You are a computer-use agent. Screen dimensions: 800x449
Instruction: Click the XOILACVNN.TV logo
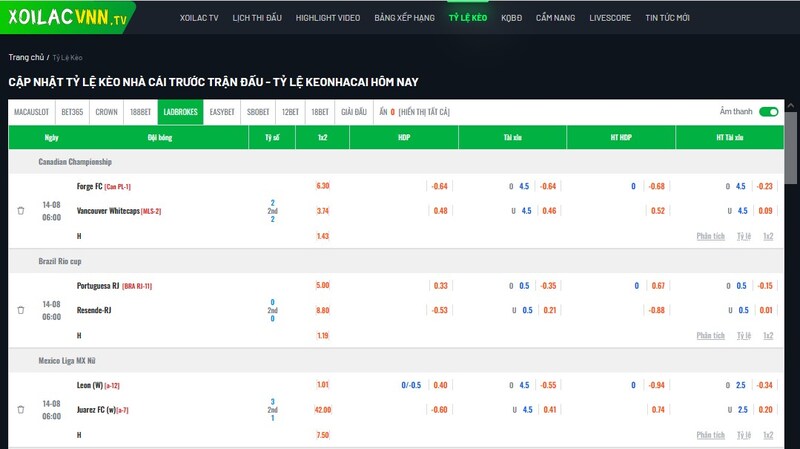click(67, 17)
